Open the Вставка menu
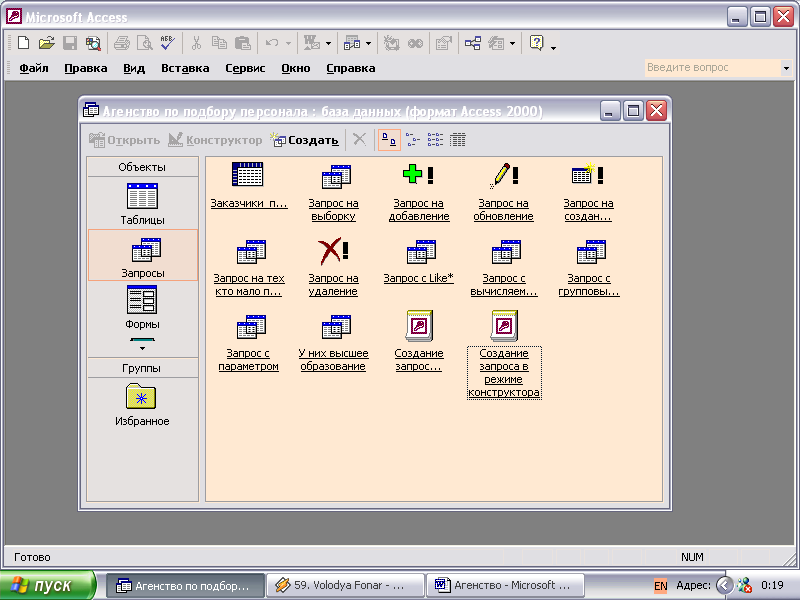 [x=185, y=68]
